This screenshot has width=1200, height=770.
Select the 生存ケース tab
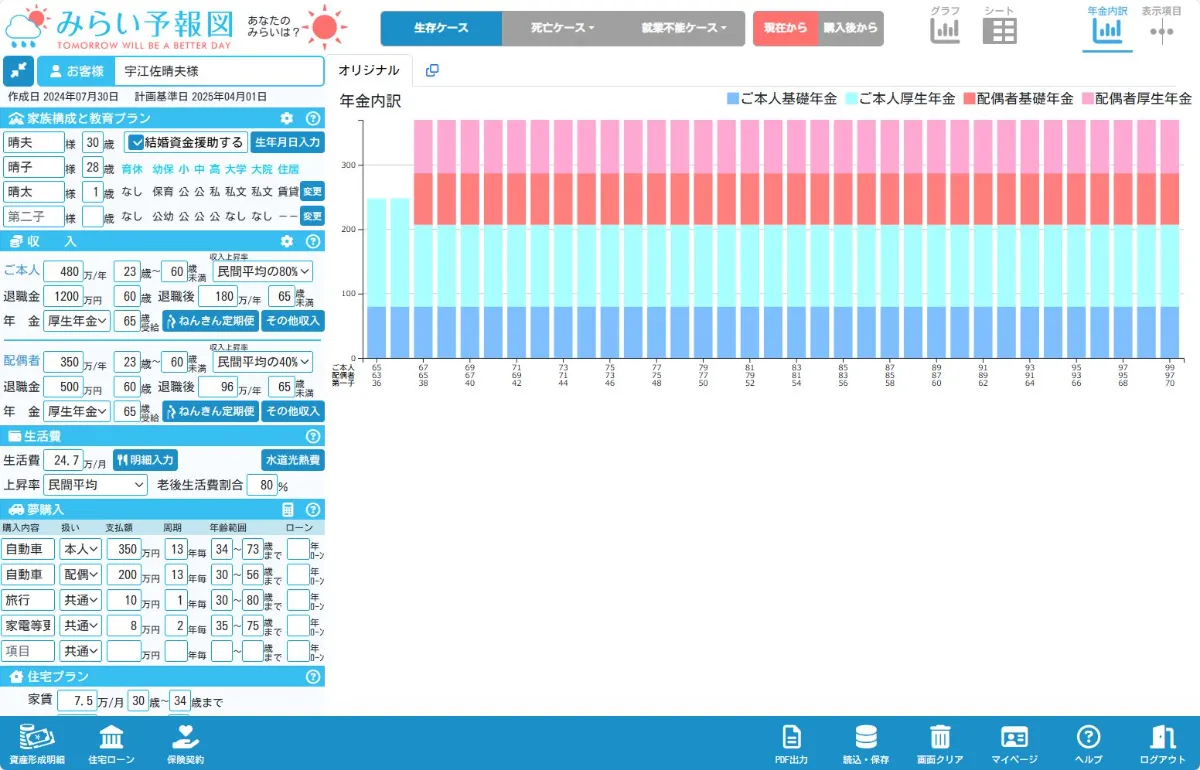coord(441,28)
